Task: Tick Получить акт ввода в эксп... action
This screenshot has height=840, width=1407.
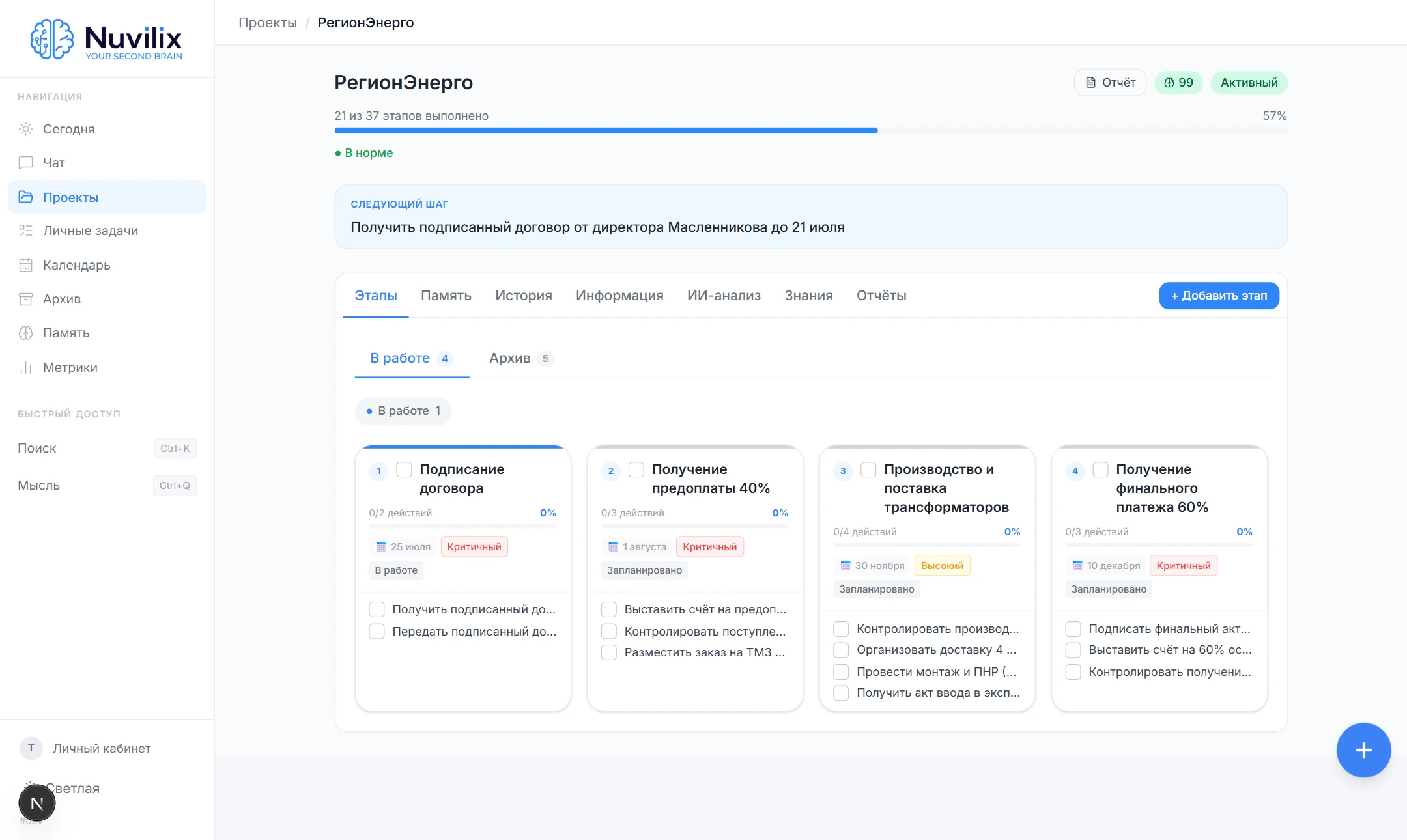Action: pyautogui.click(x=841, y=693)
